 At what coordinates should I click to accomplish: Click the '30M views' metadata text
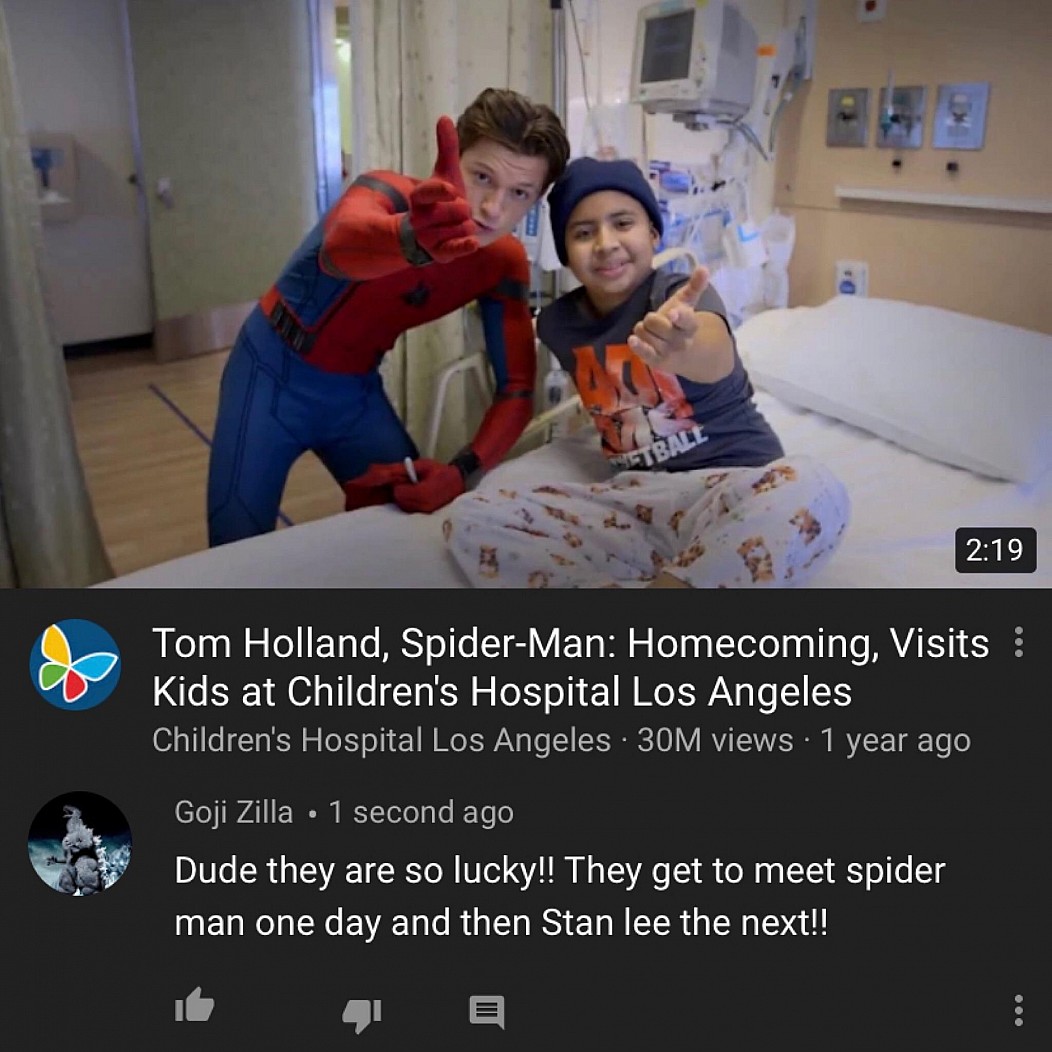pyautogui.click(x=715, y=740)
